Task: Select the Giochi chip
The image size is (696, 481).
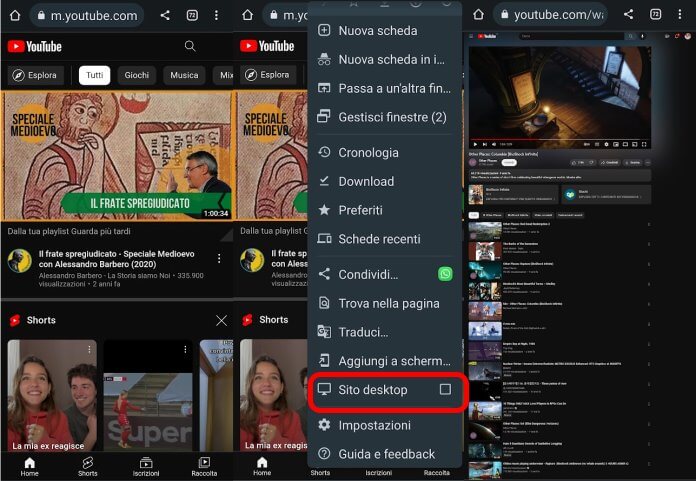Action: (x=137, y=75)
